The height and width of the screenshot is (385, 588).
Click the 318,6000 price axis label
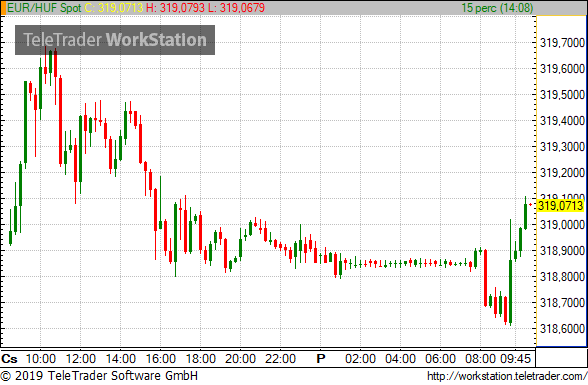(562, 329)
